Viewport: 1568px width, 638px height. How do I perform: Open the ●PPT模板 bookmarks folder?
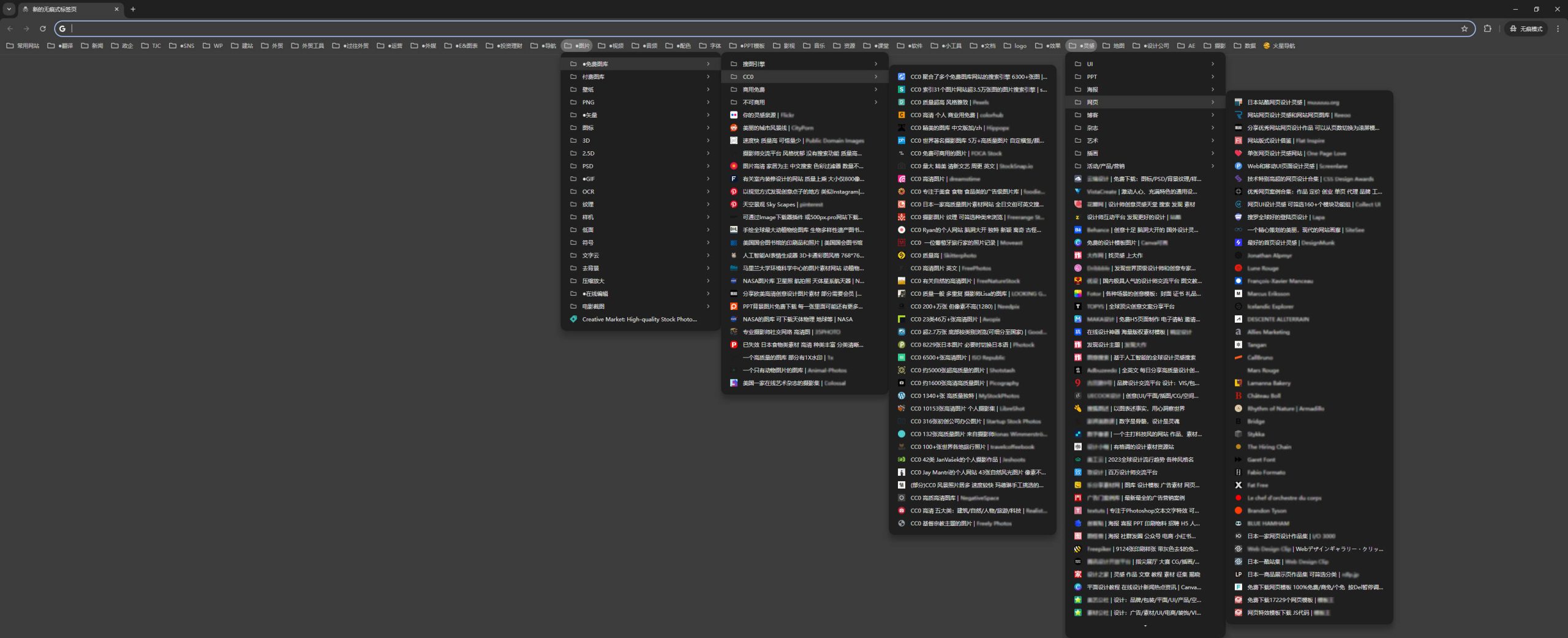pyautogui.click(x=747, y=45)
